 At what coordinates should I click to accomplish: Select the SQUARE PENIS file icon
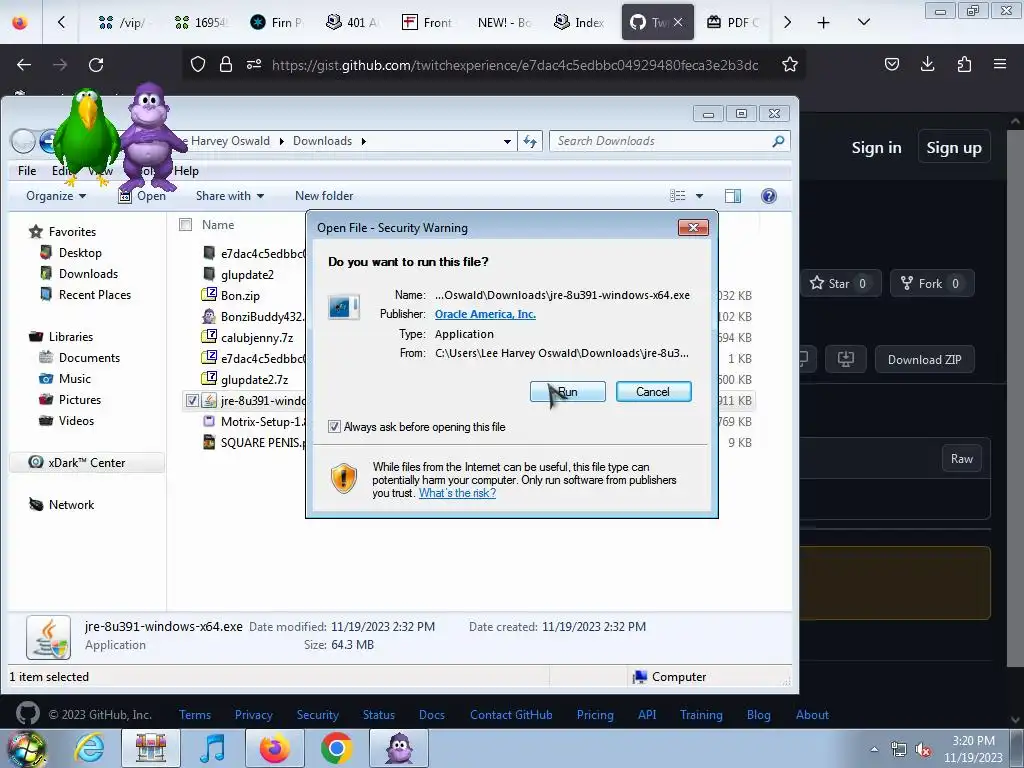coord(209,442)
